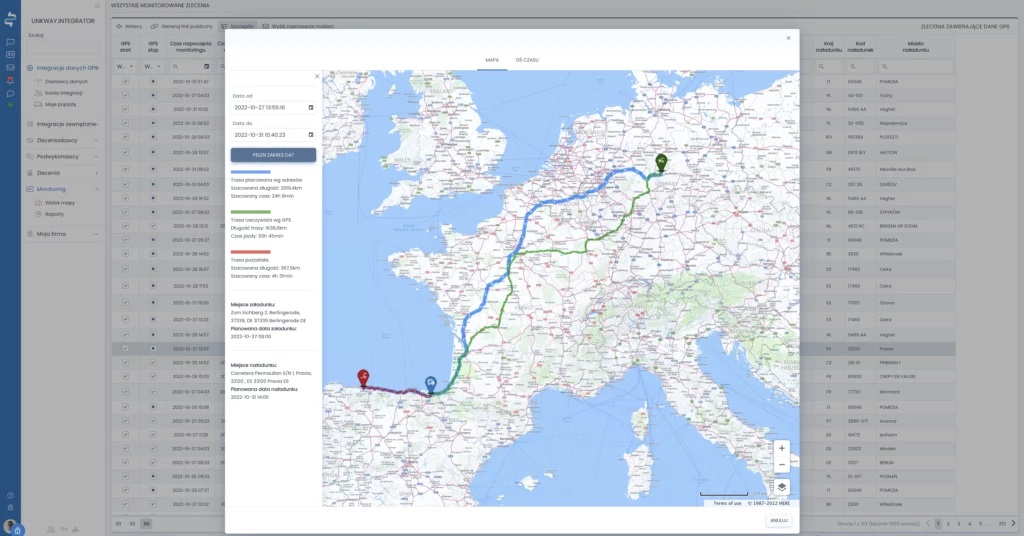The width and height of the screenshot is (1024, 536).
Task: Click the red unloading location marker
Action: 363,377
